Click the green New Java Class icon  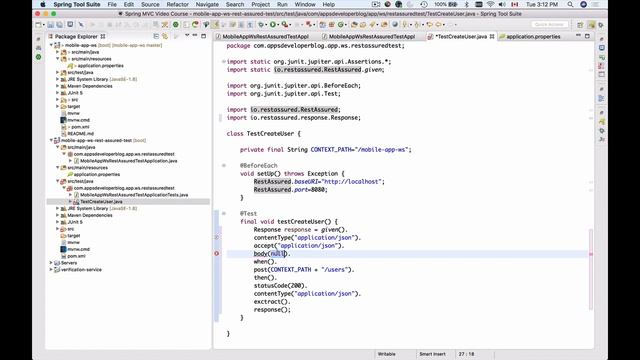pos(340,25)
